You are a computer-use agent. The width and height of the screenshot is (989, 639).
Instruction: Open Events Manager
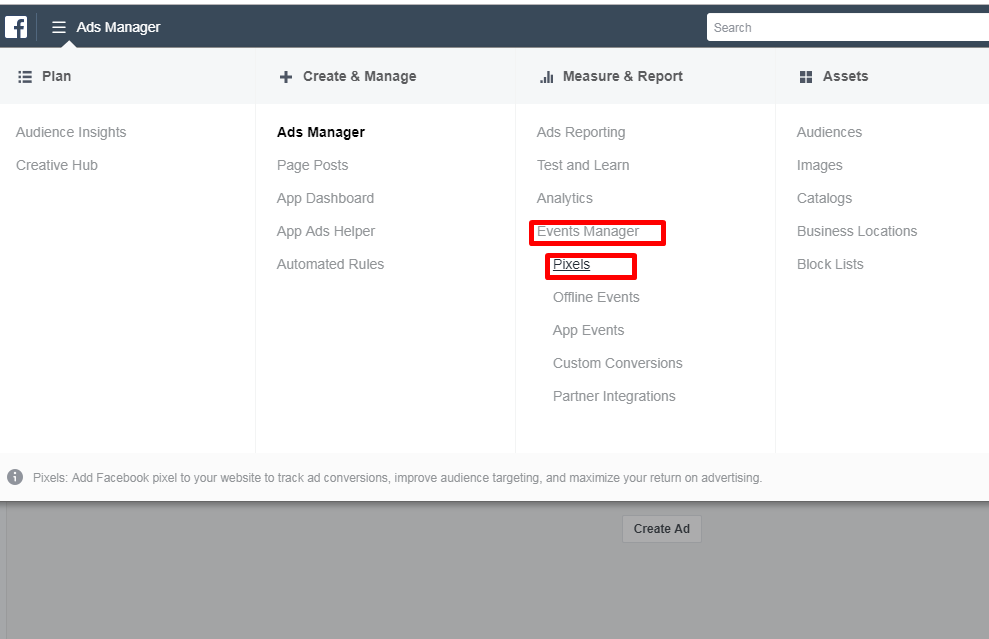point(588,232)
